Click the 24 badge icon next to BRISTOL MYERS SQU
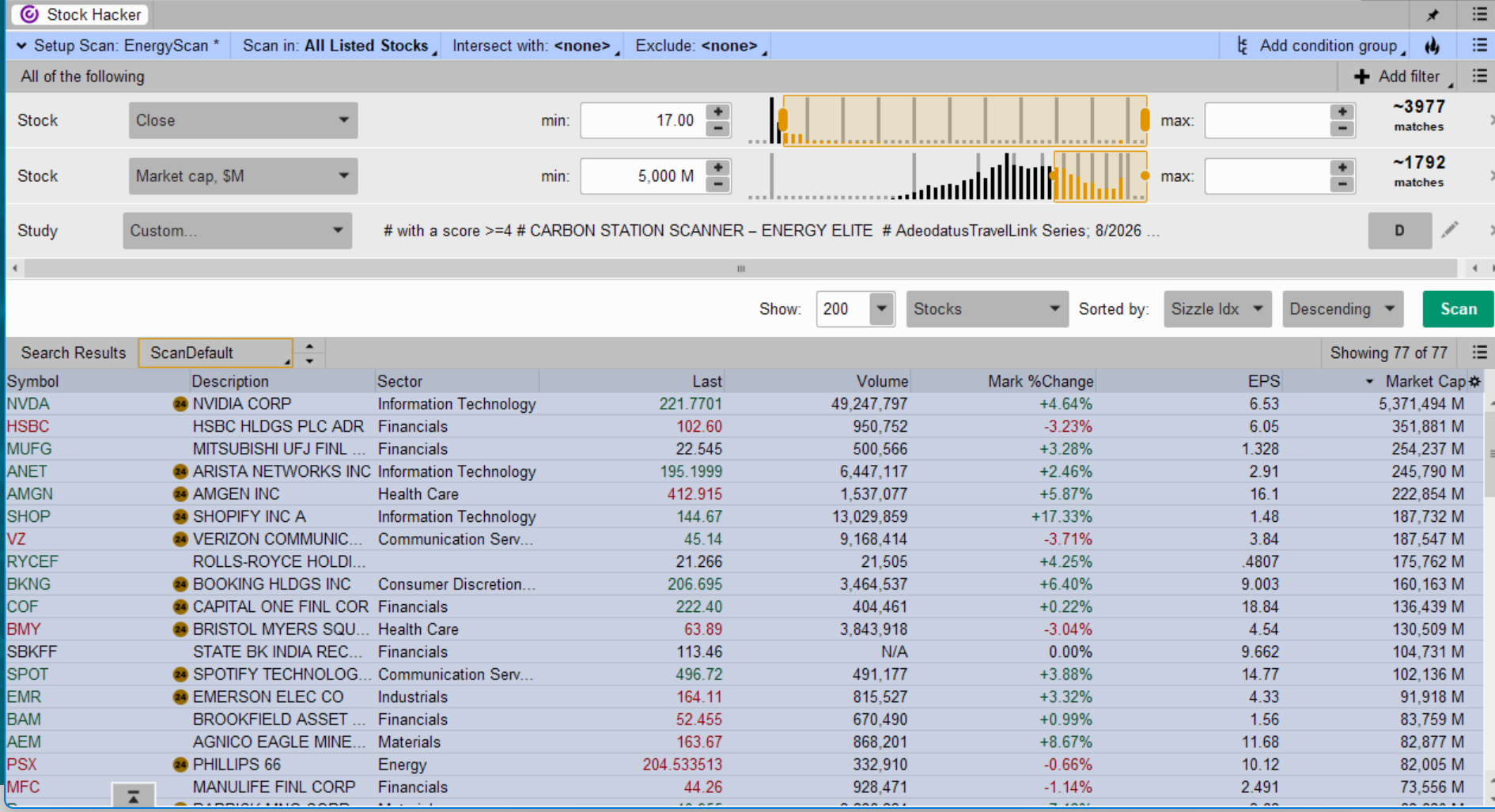The width and height of the screenshot is (1495, 812). (x=180, y=629)
